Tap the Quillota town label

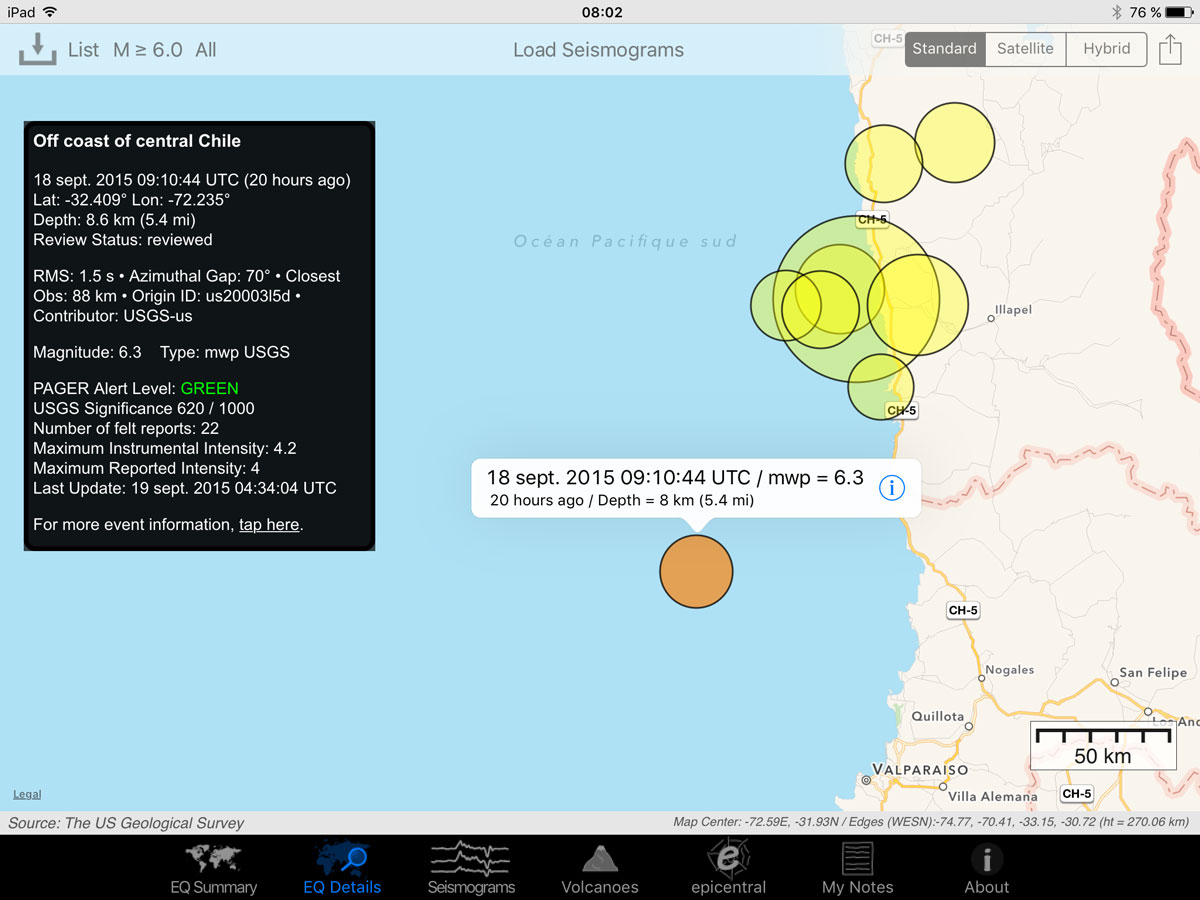pyautogui.click(x=937, y=716)
